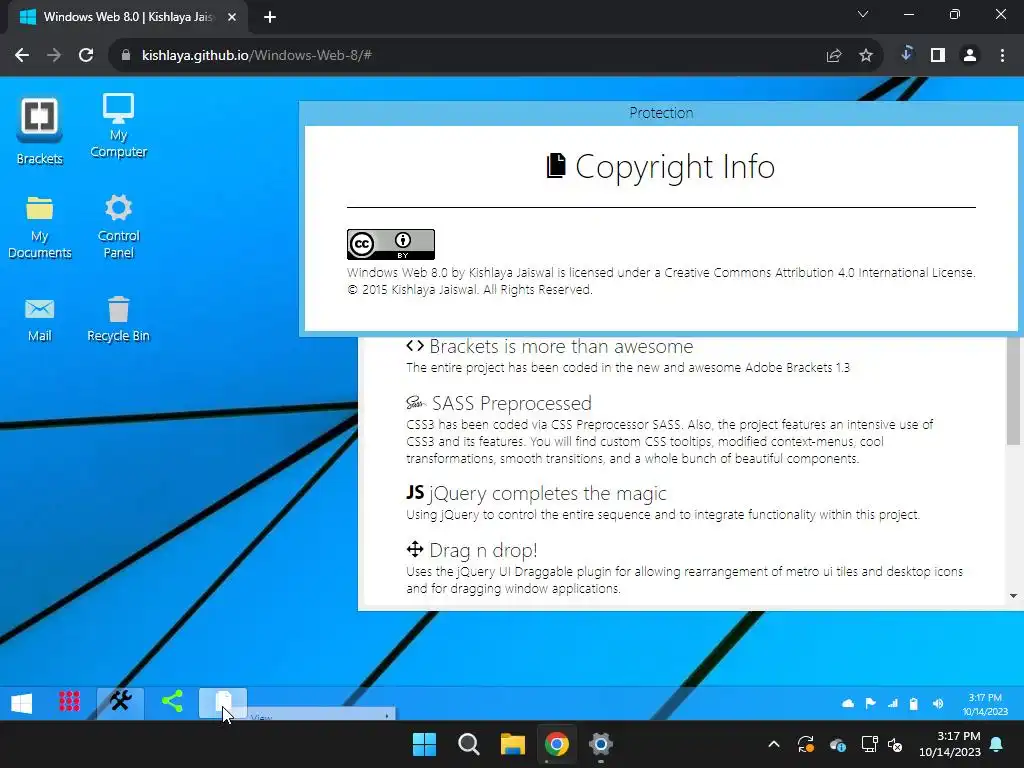Viewport: 1024px width, 768px height.
Task: Click the Copyright Info heading
Action: pos(661,167)
